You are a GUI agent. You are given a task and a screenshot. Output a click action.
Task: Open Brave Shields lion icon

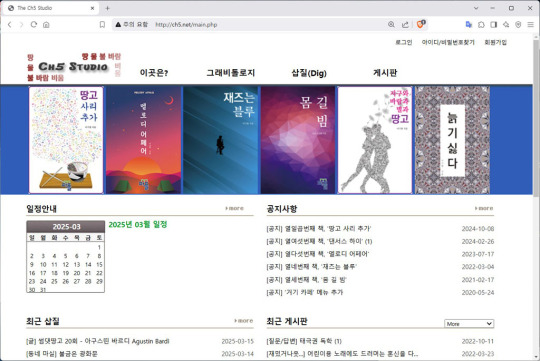pyautogui.click(x=421, y=24)
